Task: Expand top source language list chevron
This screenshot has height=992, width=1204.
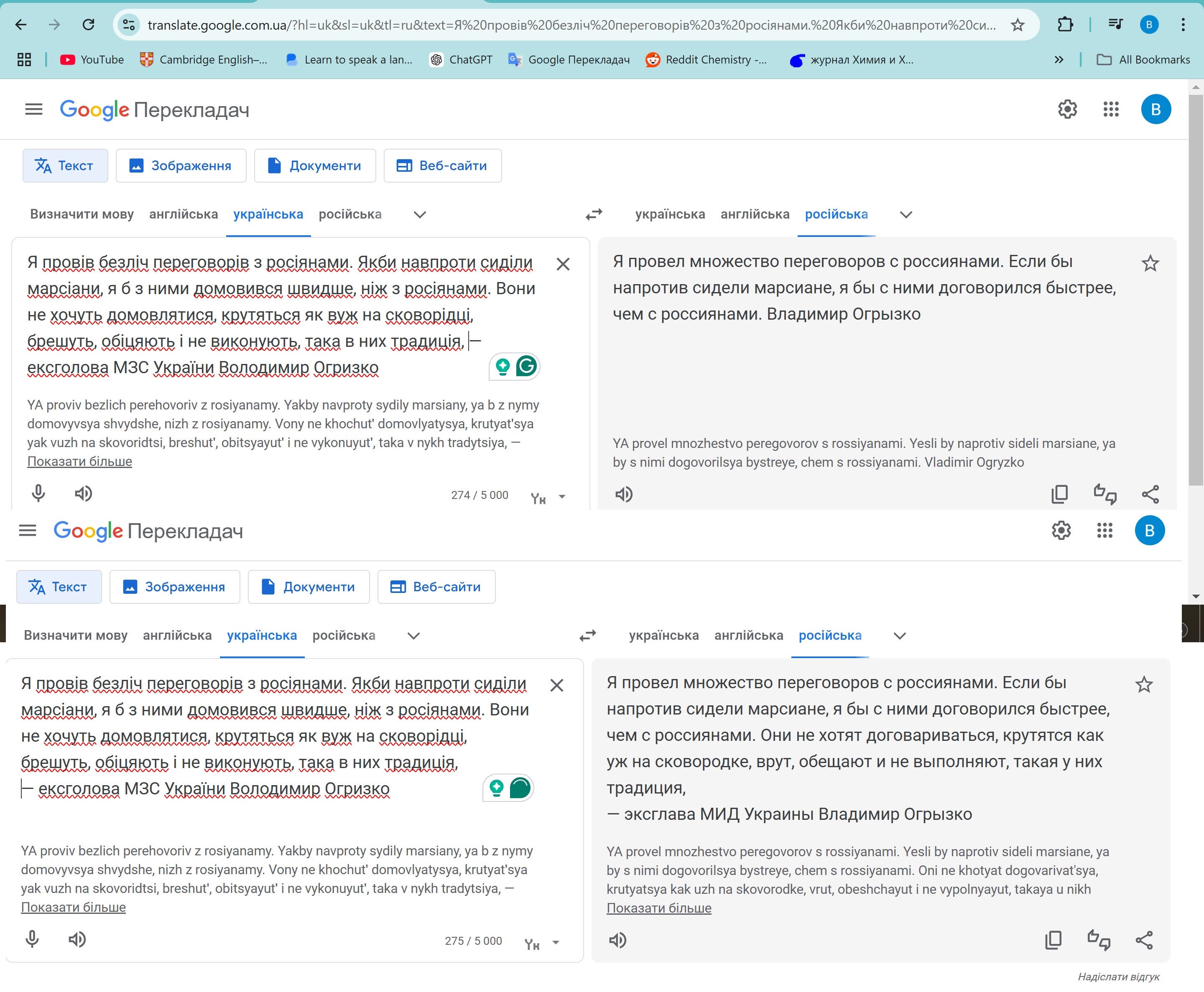Action: pos(420,215)
